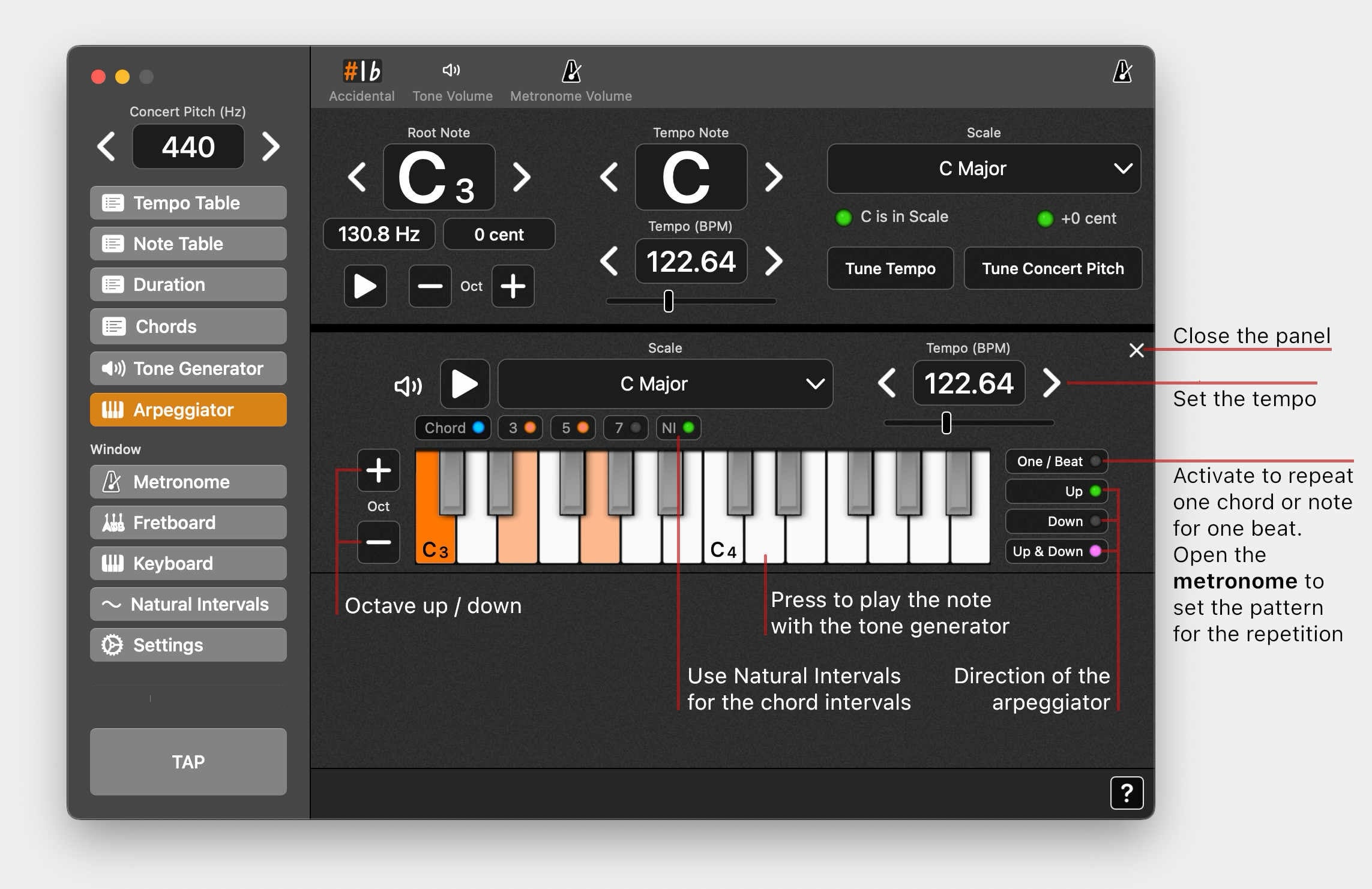Viewport: 1372px width, 889px height.
Task: Toggle the NI natural intervals option
Action: [x=678, y=428]
